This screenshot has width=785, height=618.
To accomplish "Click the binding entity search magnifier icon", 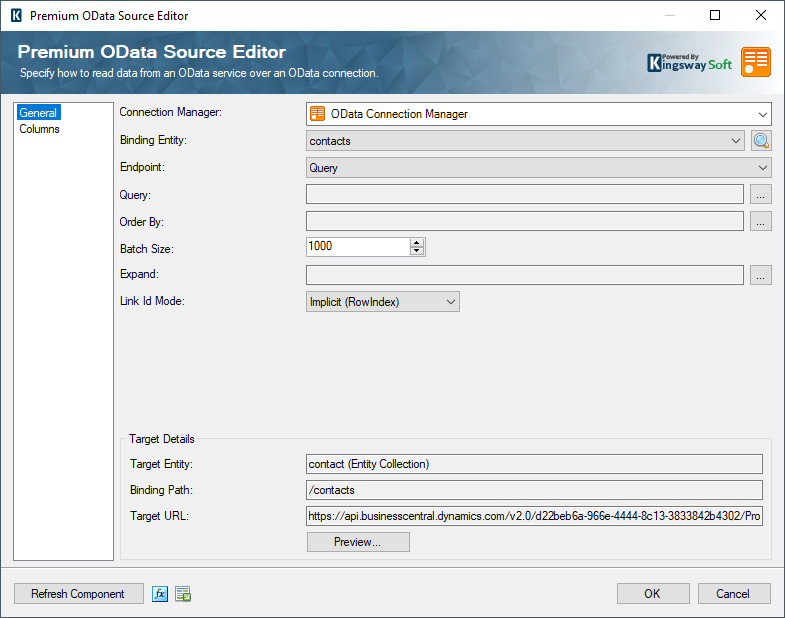I will [x=762, y=141].
